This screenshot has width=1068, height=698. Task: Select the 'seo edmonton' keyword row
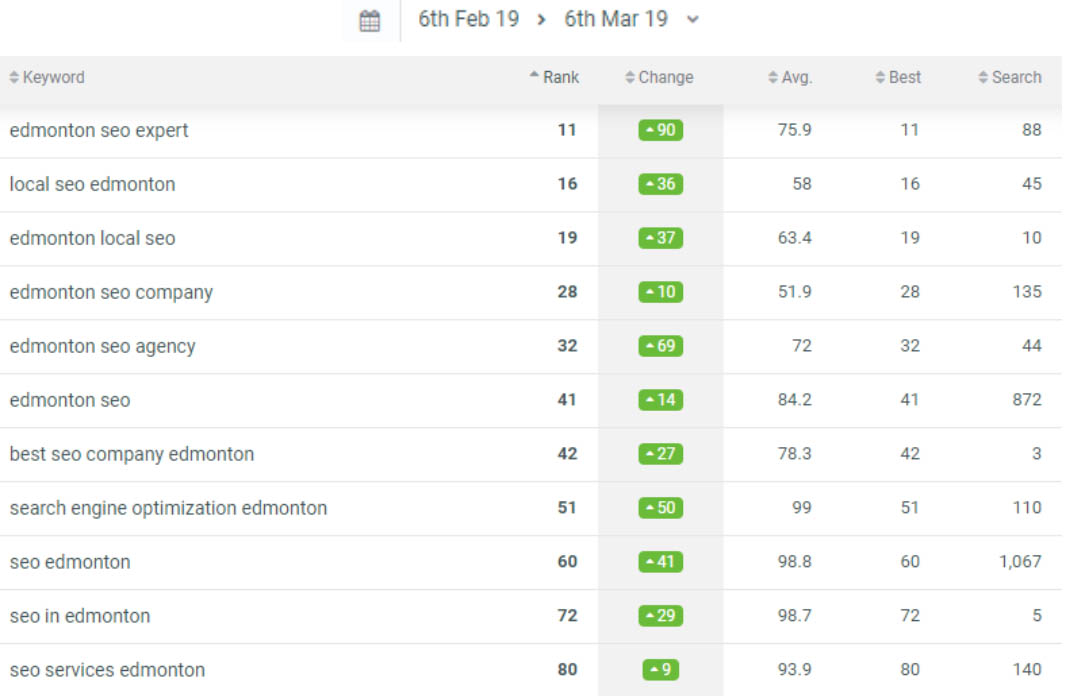pos(531,562)
